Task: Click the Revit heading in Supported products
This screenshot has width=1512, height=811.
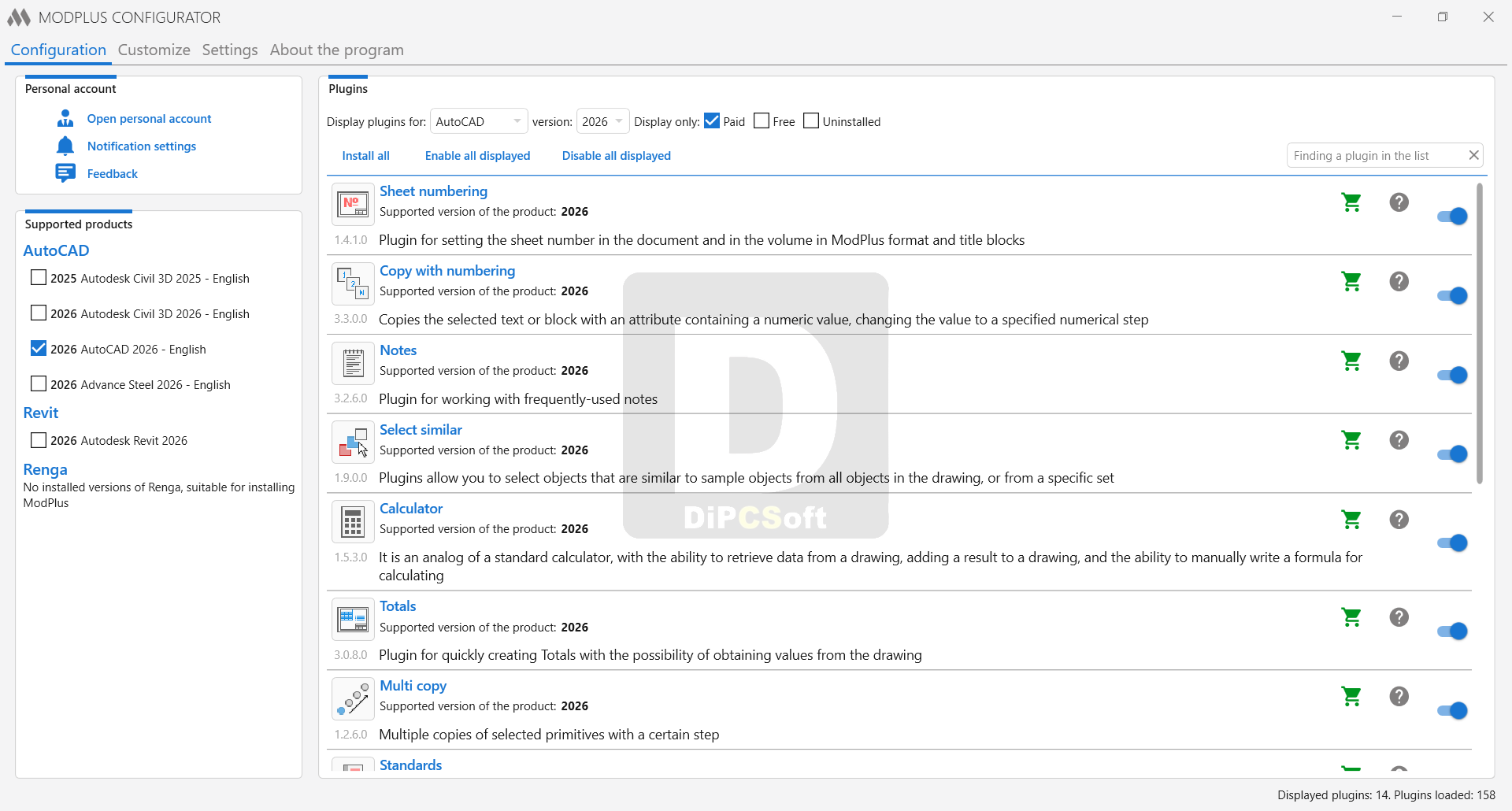Action: click(x=41, y=413)
